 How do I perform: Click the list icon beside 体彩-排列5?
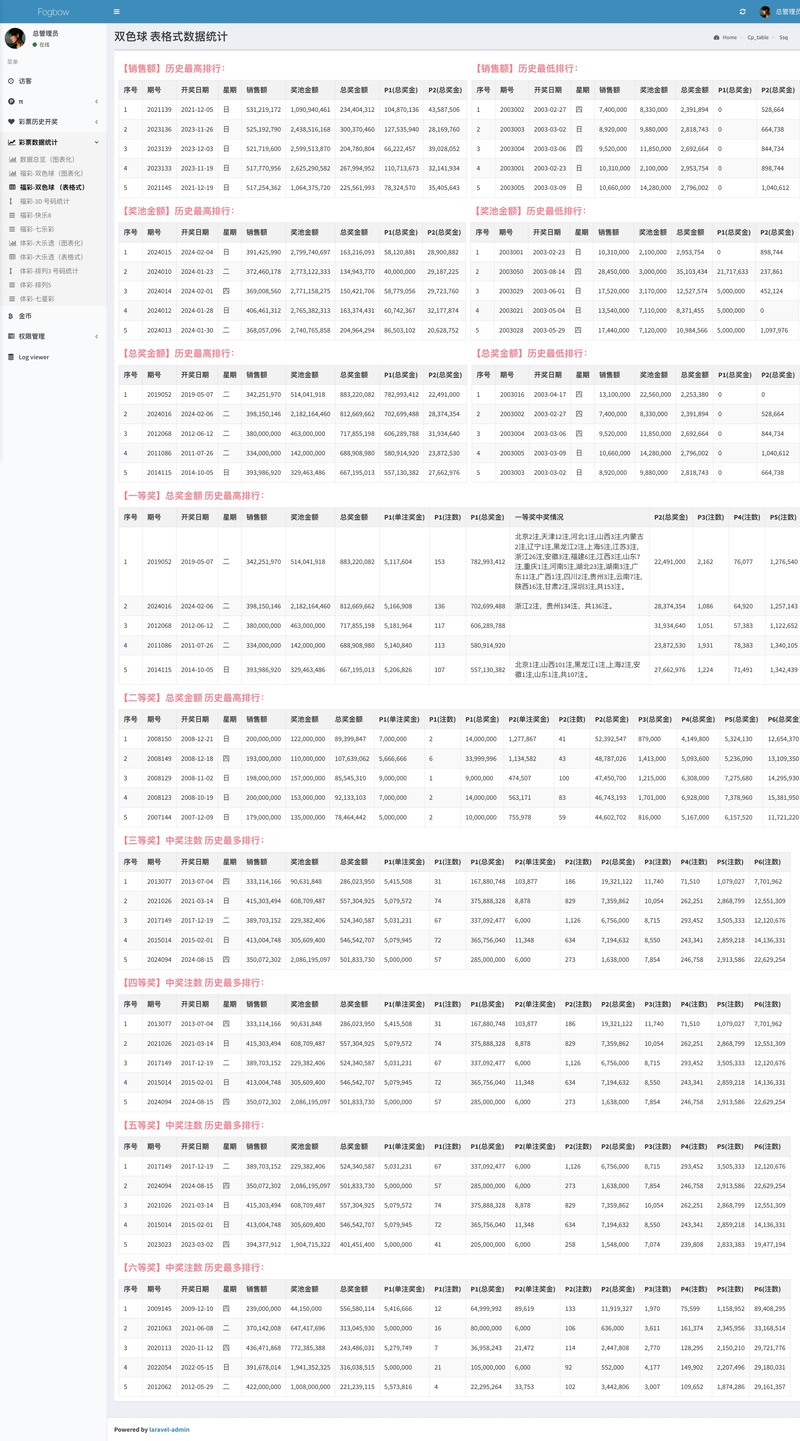pyautogui.click(x=12, y=285)
